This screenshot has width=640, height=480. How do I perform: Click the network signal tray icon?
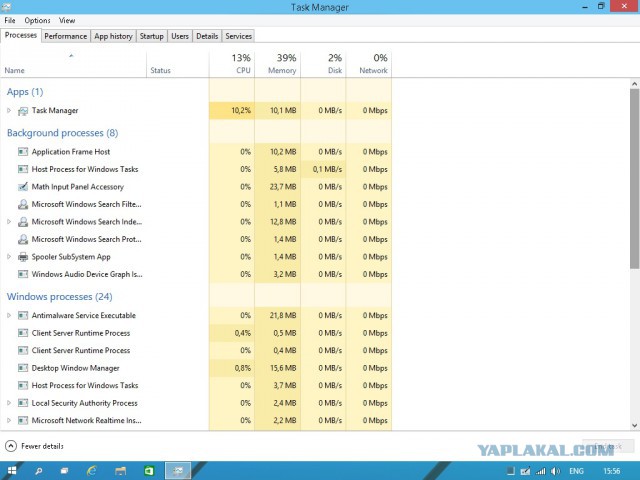tap(541, 471)
